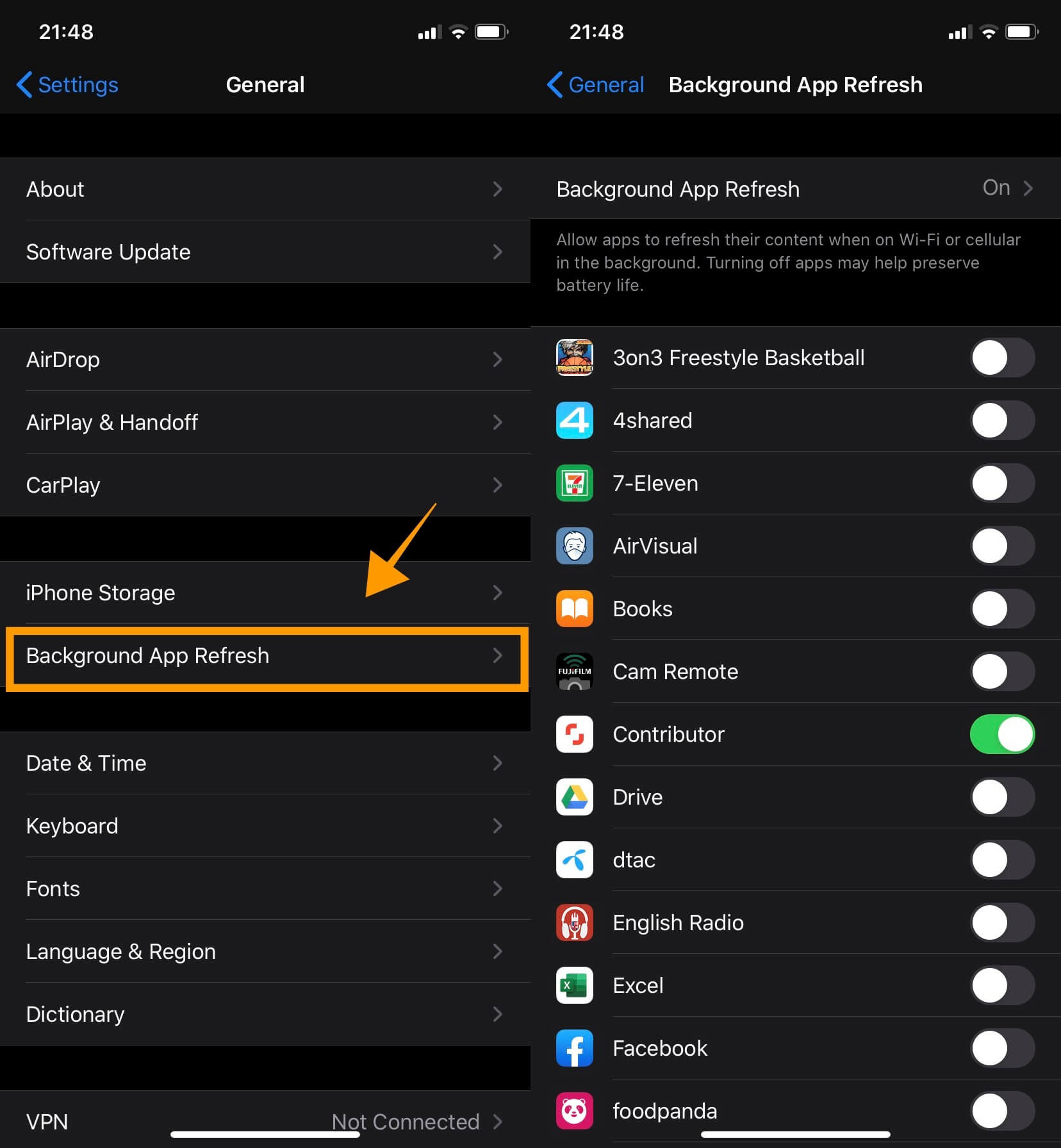Open the Background App Refresh On setting row
Image resolution: width=1061 pixels, height=1148 pixels.
coord(796,189)
